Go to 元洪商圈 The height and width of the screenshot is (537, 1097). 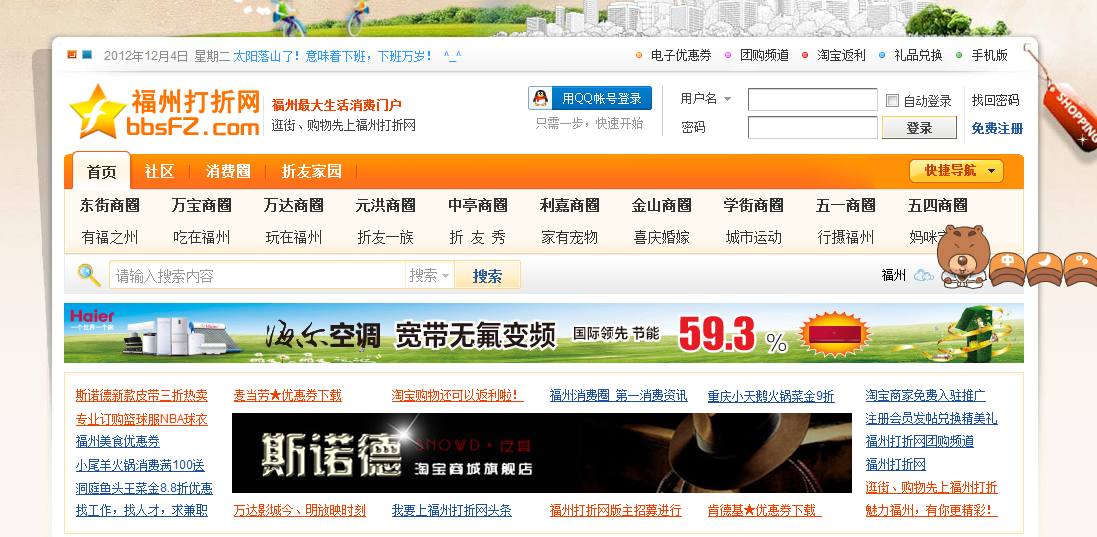pyautogui.click(x=385, y=206)
